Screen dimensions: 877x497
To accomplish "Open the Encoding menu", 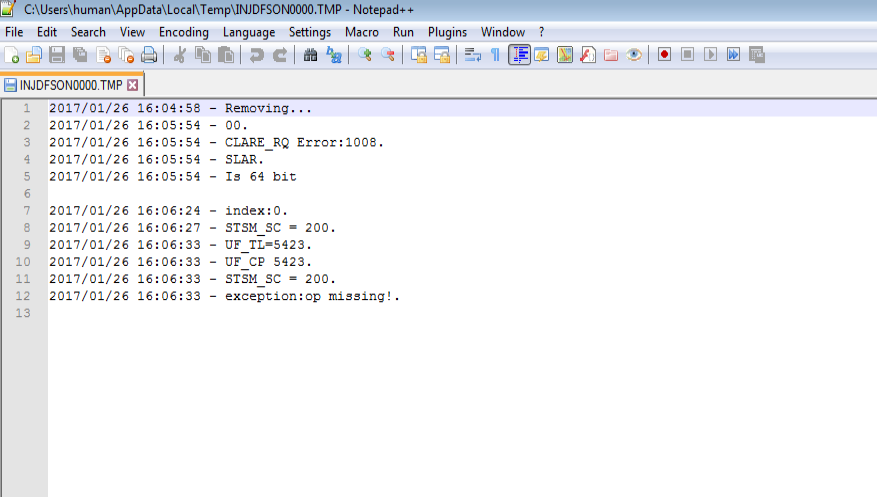I will point(184,32).
